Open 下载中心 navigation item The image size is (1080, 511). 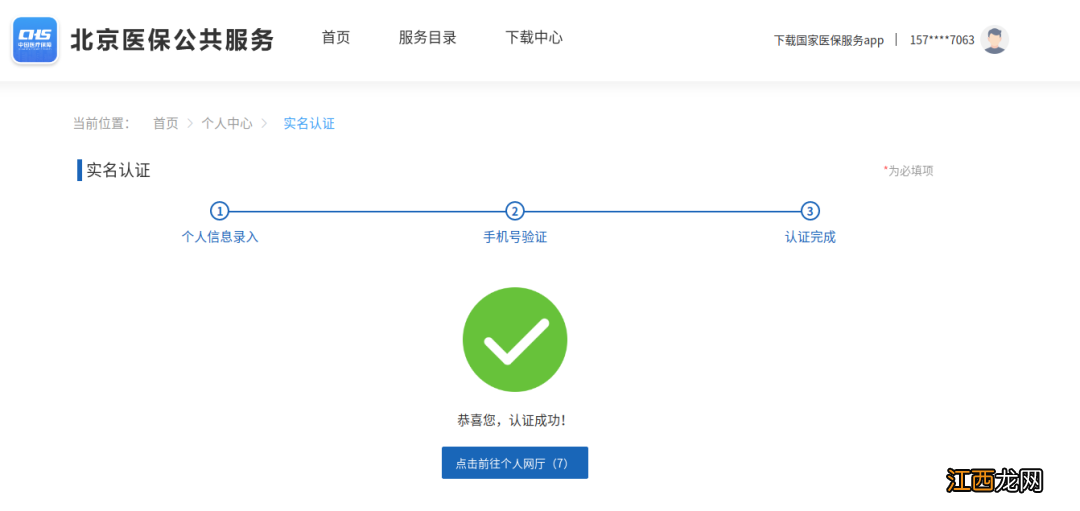click(534, 38)
